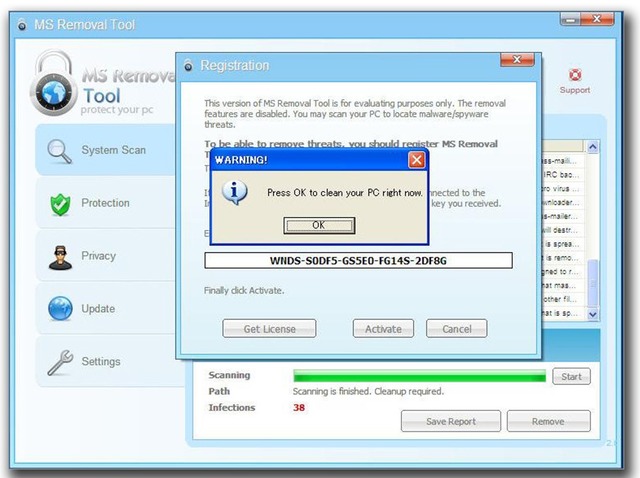
Task: Click the title bar lock icon
Action: point(22,24)
